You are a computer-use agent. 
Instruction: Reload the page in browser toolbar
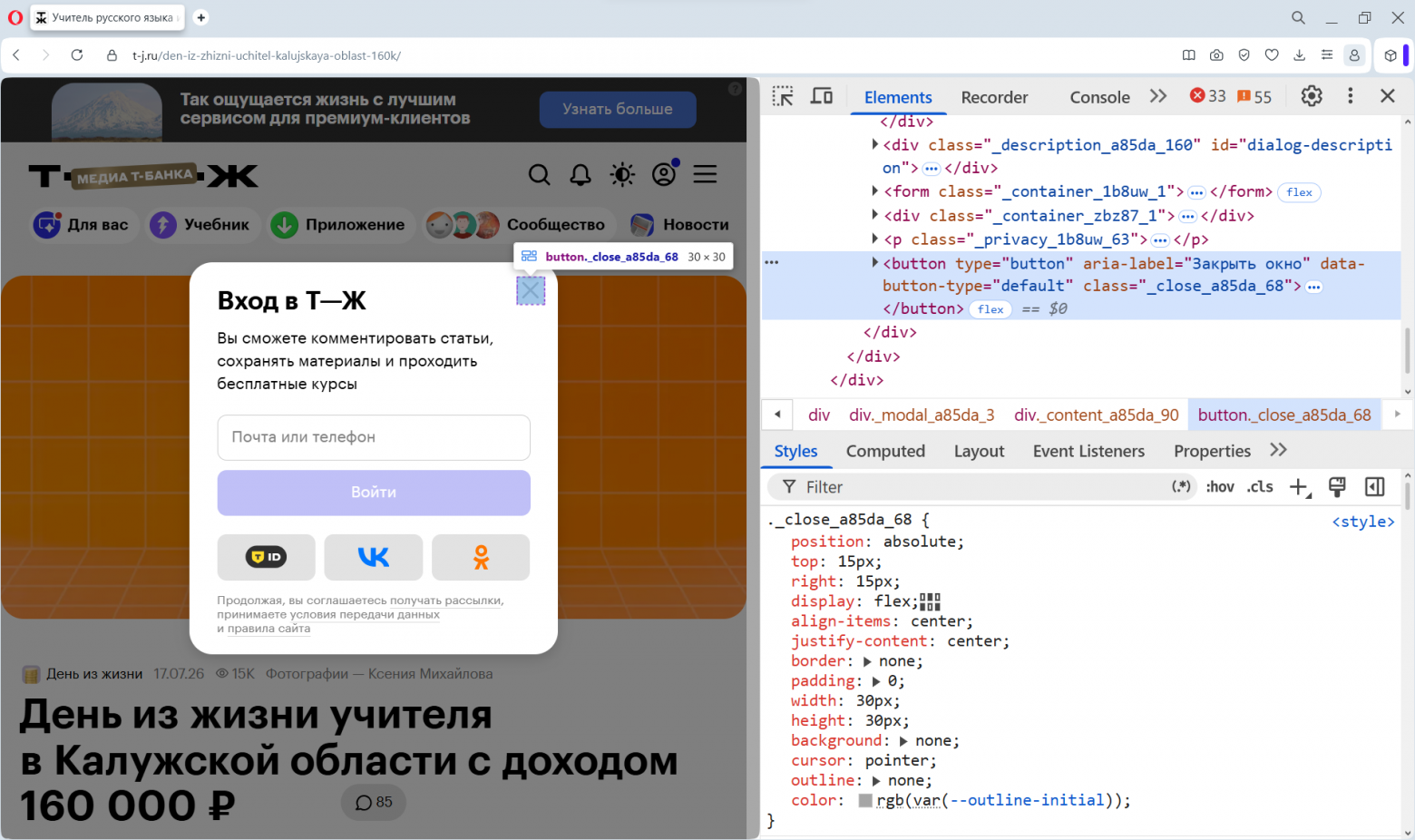pyautogui.click(x=77, y=55)
